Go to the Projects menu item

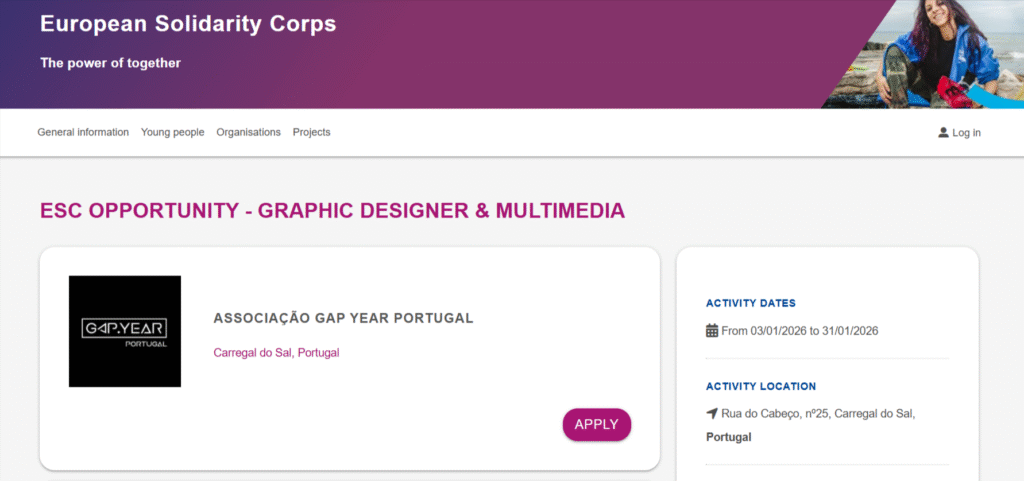(311, 132)
